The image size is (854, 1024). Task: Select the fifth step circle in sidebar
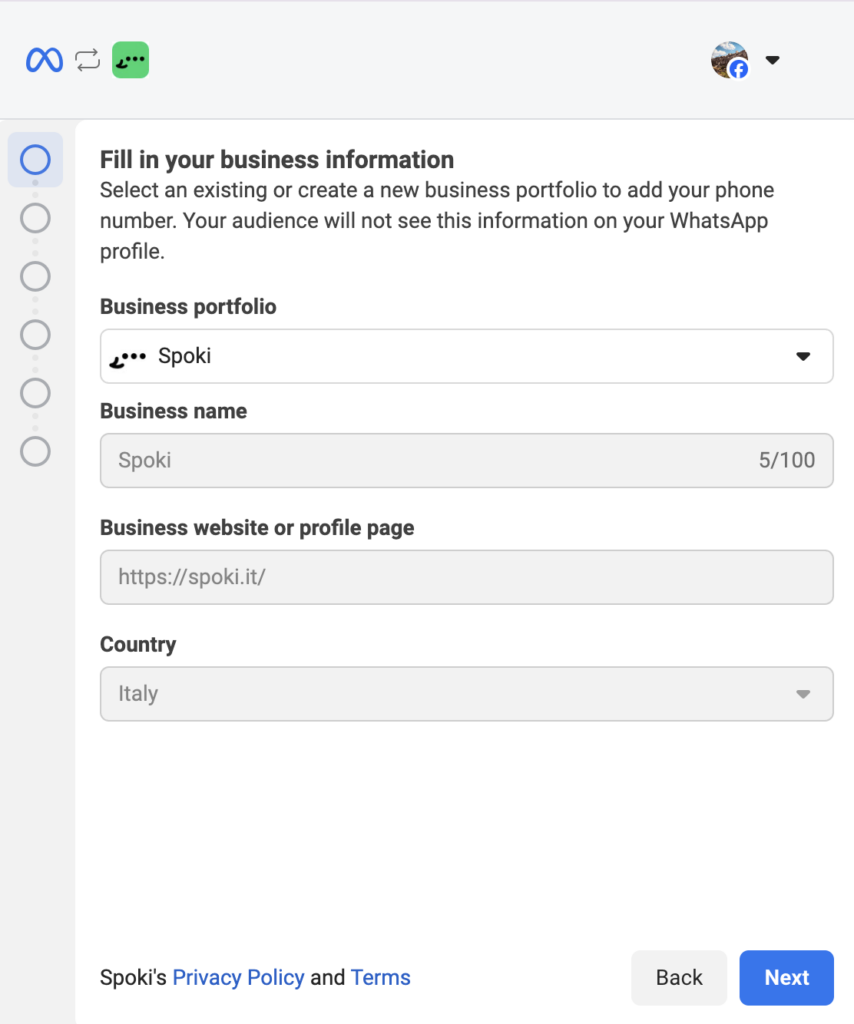point(35,392)
